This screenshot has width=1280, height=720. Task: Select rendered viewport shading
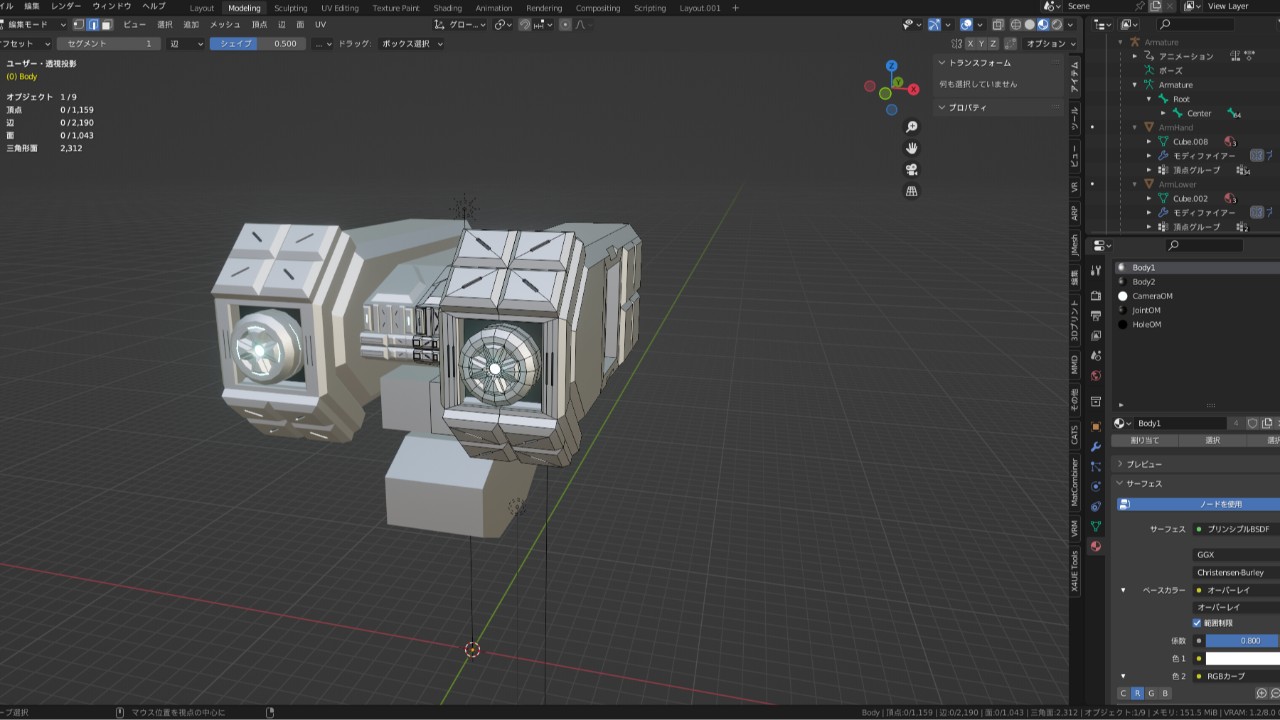click(x=1056, y=25)
